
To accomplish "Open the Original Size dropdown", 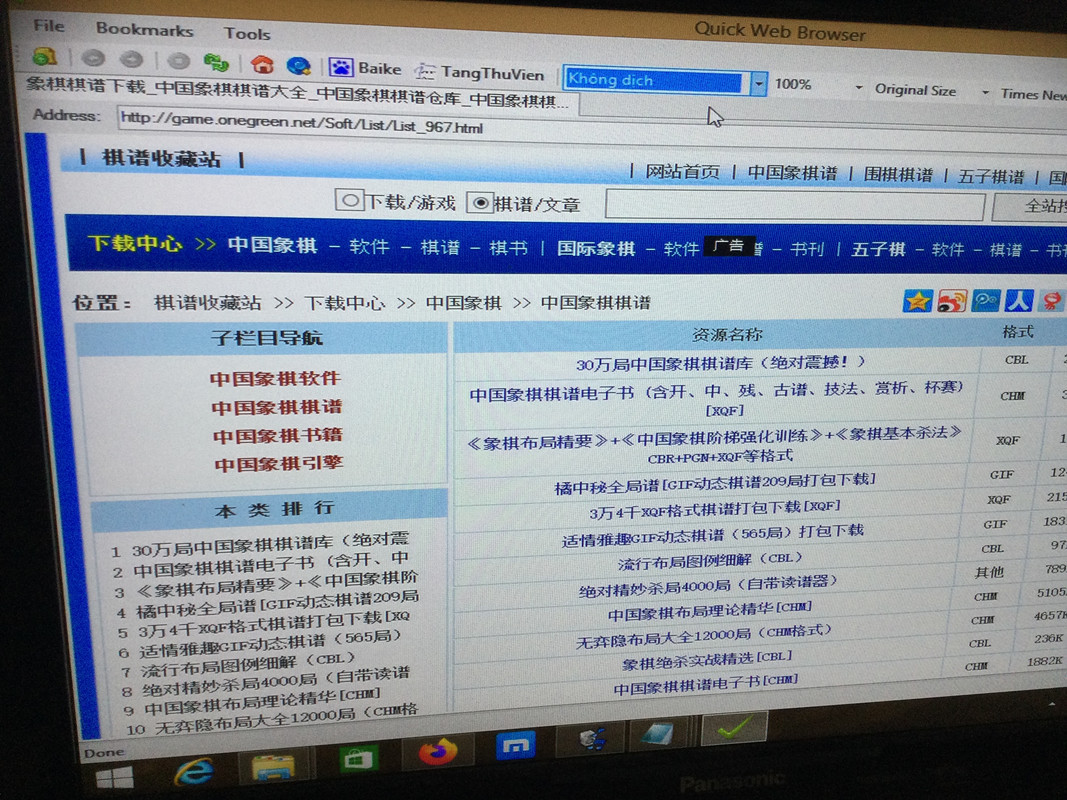I will tap(986, 93).
